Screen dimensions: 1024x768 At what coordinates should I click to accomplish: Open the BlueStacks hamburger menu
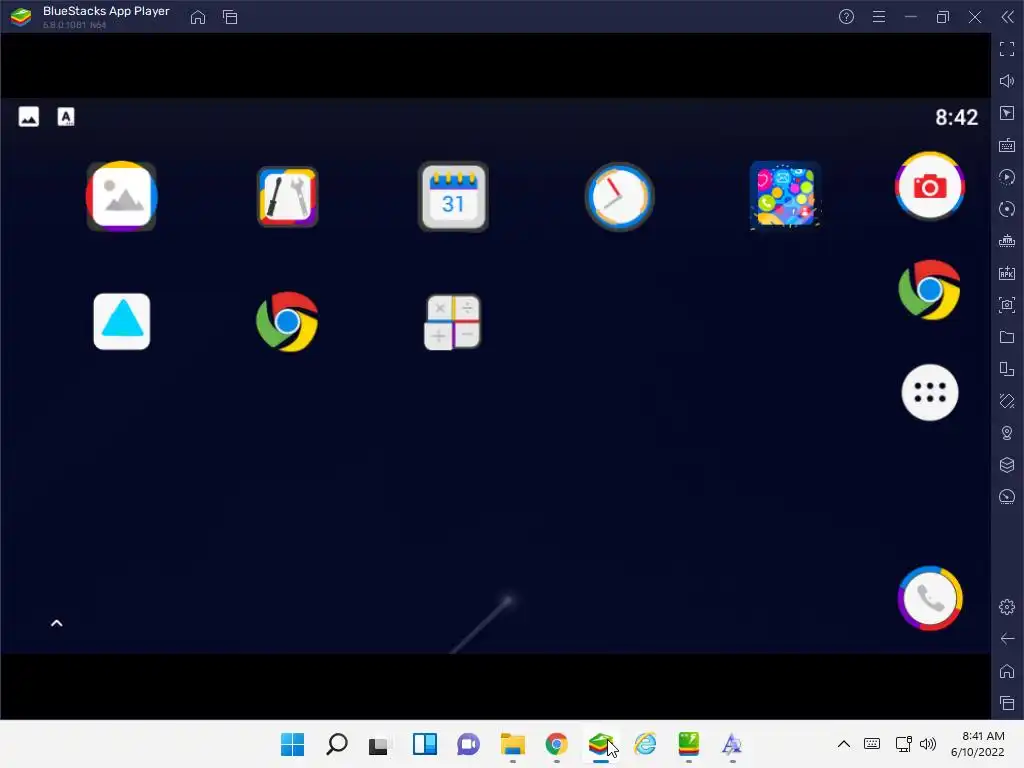point(879,17)
